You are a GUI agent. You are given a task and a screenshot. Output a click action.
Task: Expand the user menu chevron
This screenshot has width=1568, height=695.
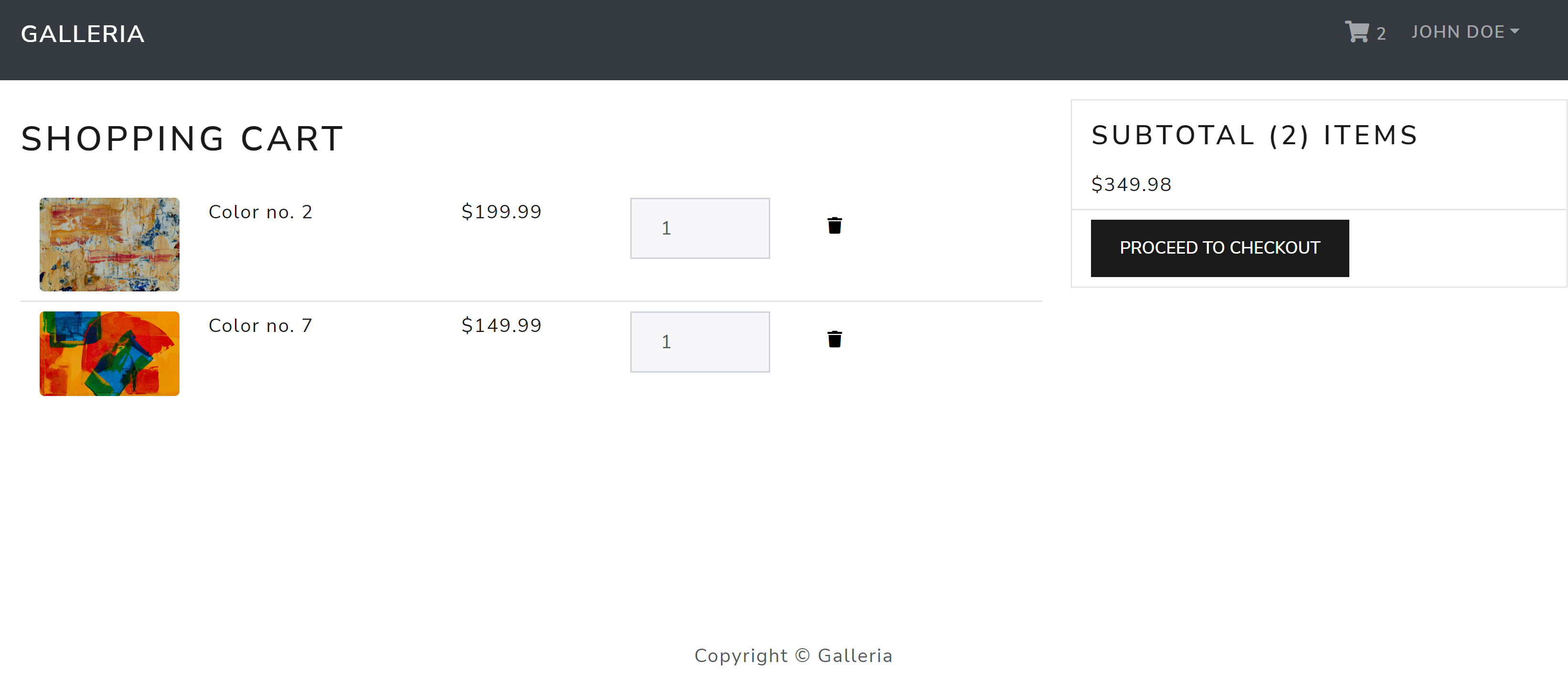(x=1515, y=32)
